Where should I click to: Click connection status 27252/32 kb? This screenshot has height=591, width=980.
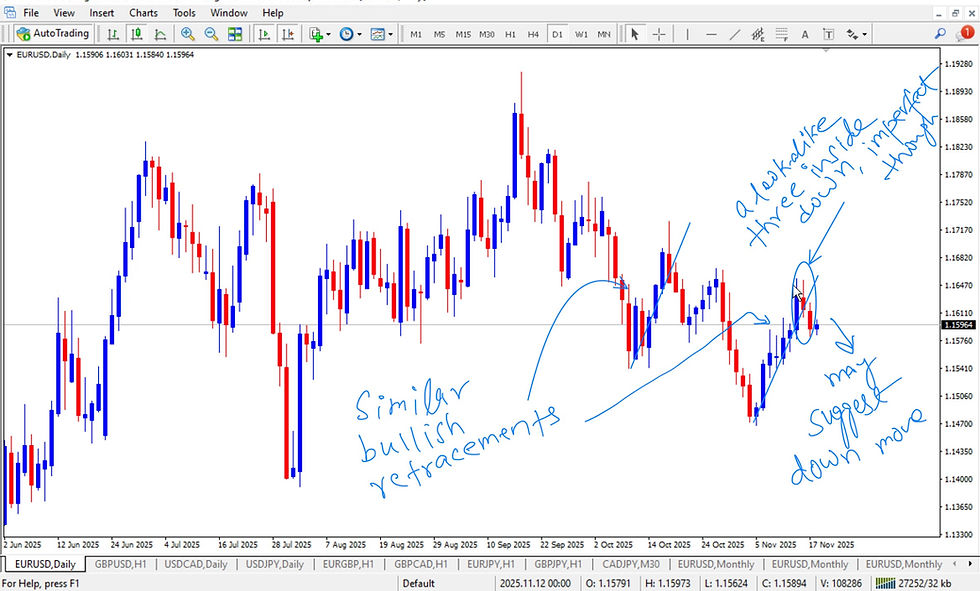pyautogui.click(x=914, y=584)
